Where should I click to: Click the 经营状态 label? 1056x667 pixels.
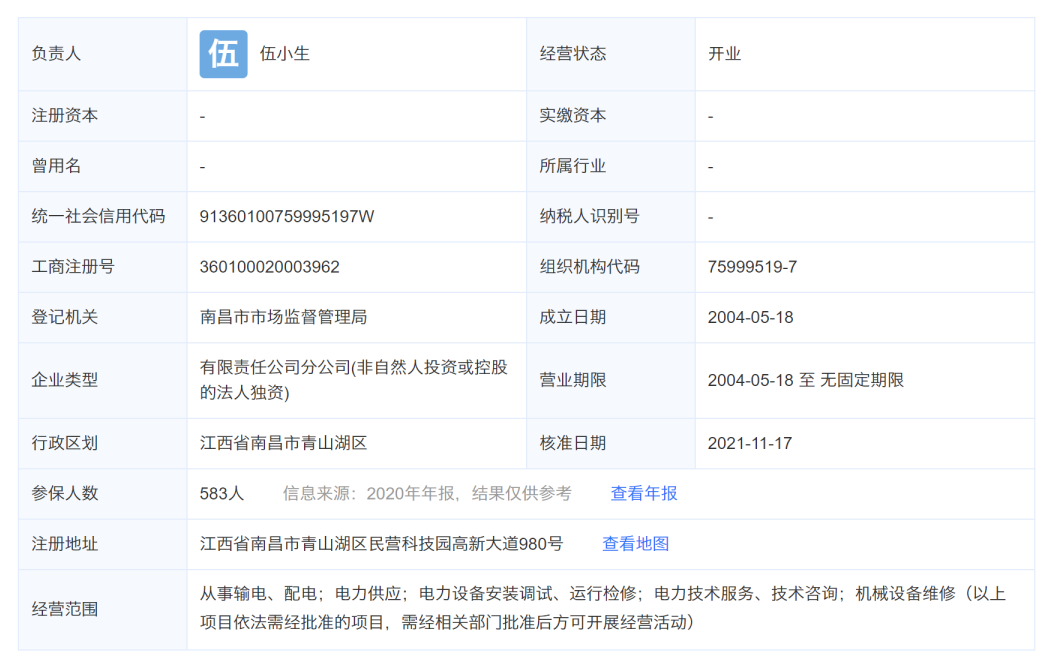click(x=572, y=54)
